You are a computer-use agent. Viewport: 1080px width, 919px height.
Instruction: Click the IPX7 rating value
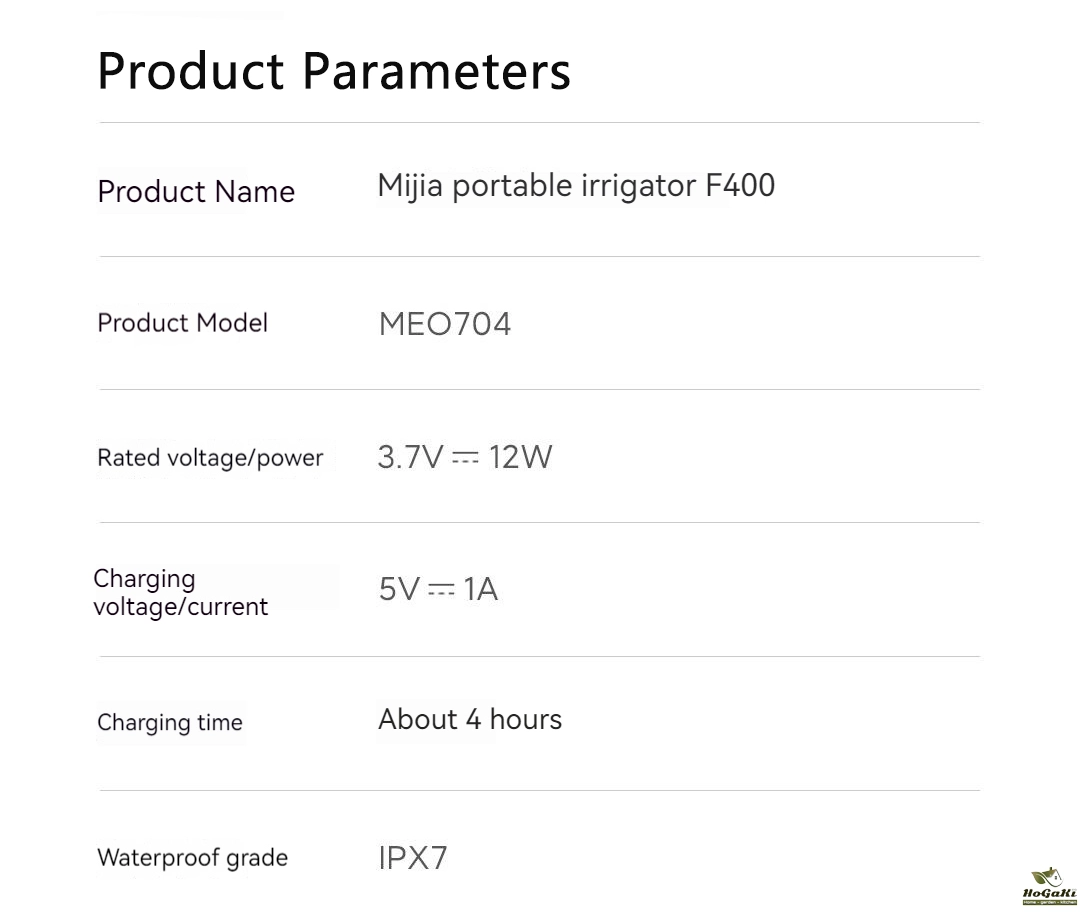click(413, 858)
